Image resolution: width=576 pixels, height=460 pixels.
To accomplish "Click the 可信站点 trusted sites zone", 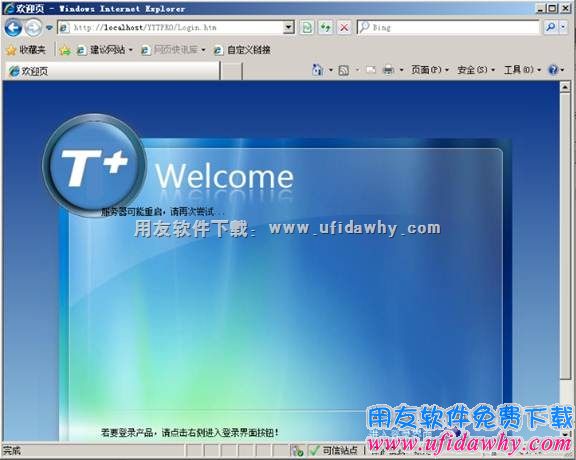I will 334,450.
